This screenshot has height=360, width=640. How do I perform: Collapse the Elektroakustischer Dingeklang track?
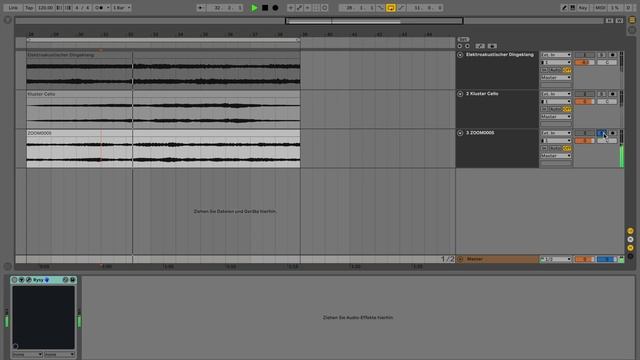[x=460, y=55]
